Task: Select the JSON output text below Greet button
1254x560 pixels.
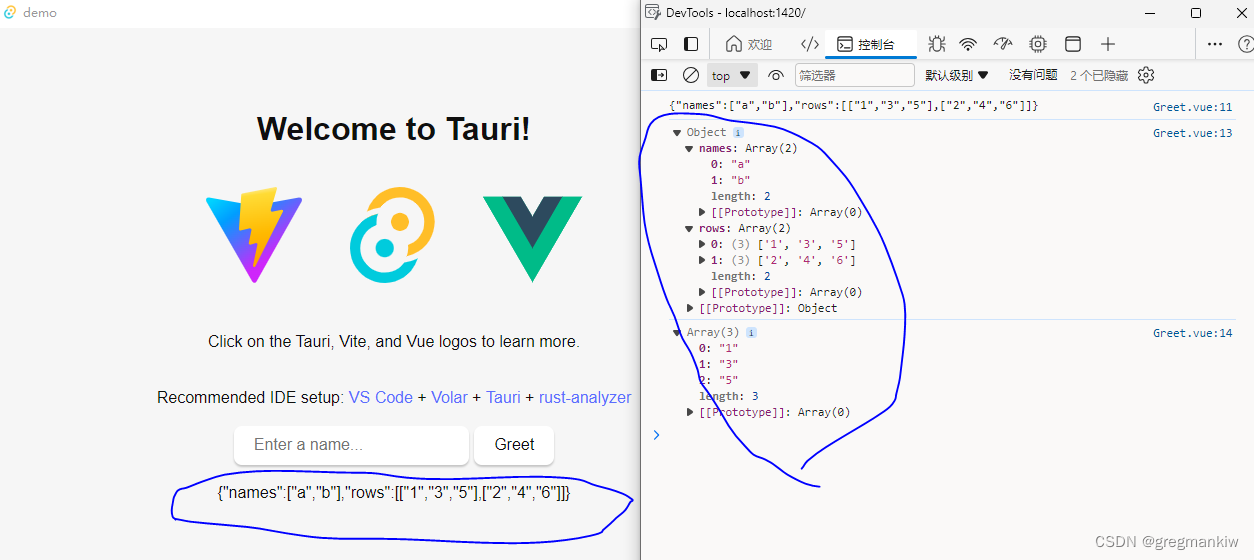Action: click(x=394, y=492)
